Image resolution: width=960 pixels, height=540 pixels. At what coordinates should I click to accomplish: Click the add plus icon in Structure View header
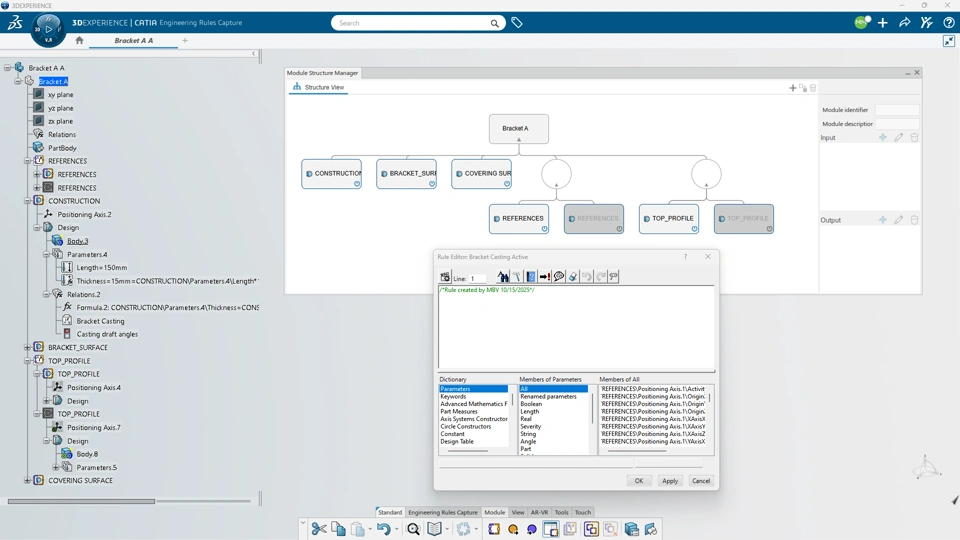point(792,88)
